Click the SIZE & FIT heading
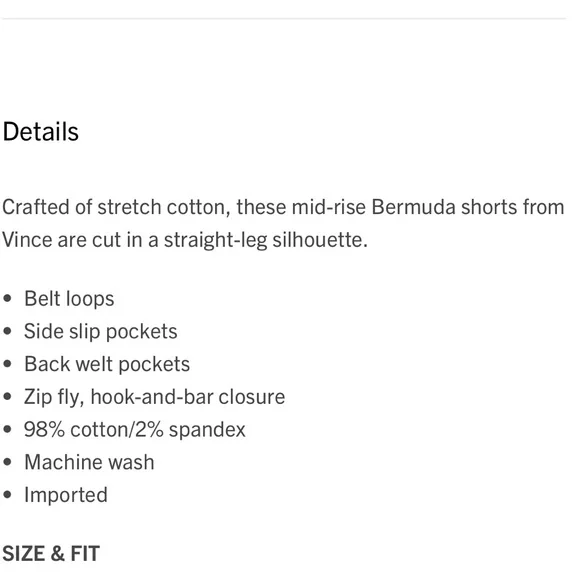The width and height of the screenshot is (580, 580). tap(51, 554)
